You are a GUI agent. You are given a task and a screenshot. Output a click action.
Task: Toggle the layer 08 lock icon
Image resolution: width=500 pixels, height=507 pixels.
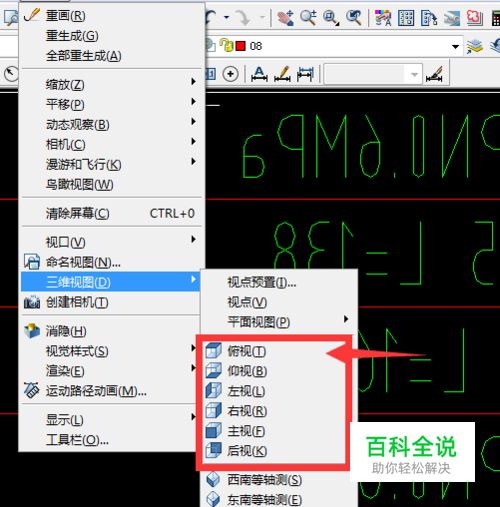tap(227, 46)
